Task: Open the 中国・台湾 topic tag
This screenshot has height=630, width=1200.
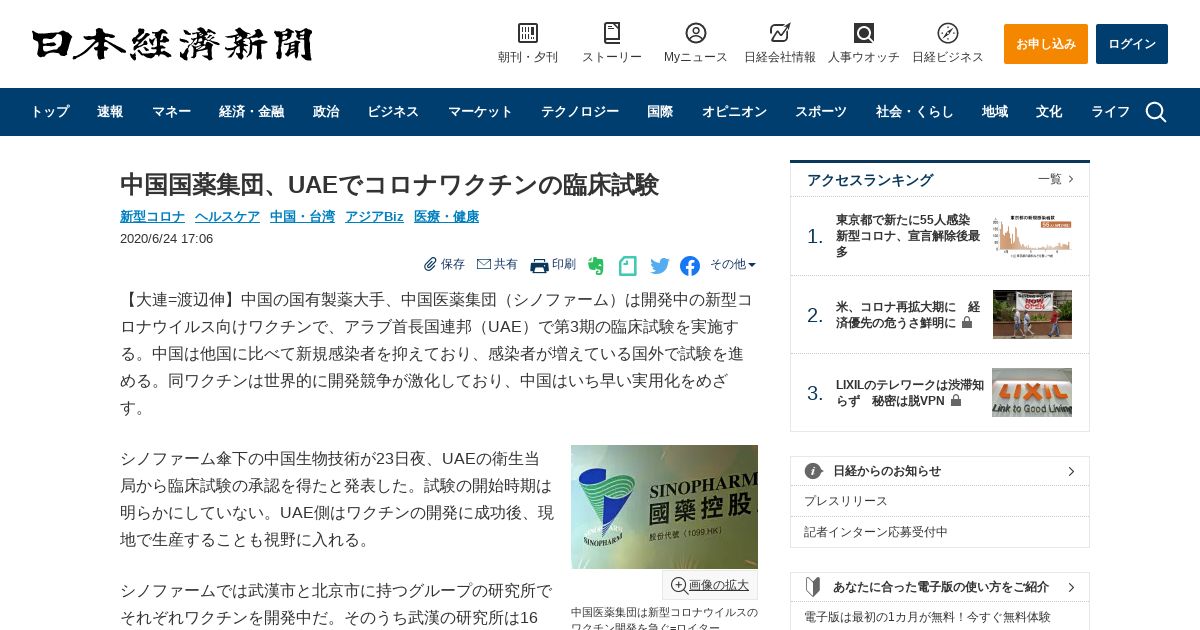Action: (x=302, y=216)
